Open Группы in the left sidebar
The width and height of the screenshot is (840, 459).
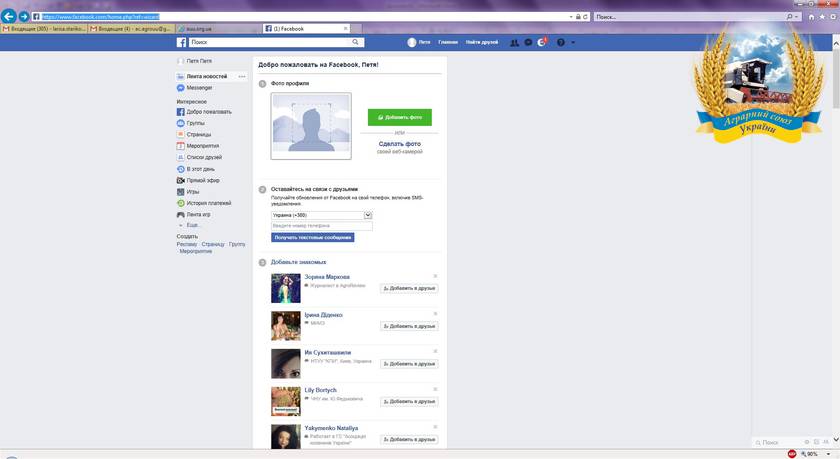191,123
